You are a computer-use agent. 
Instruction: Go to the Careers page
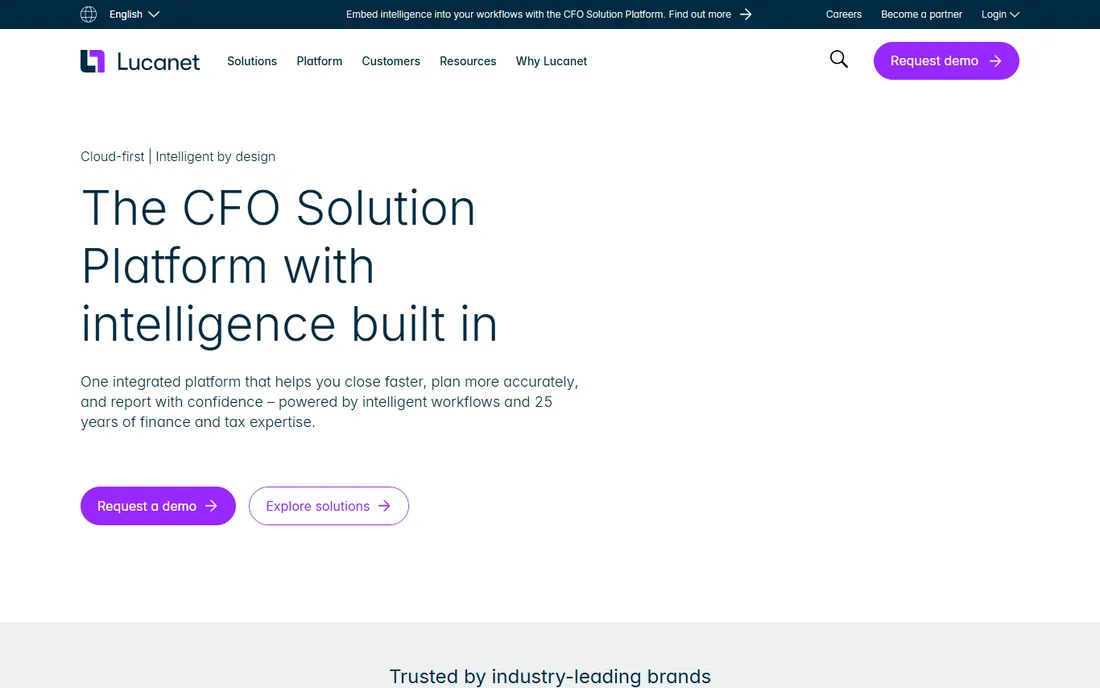pyautogui.click(x=843, y=14)
